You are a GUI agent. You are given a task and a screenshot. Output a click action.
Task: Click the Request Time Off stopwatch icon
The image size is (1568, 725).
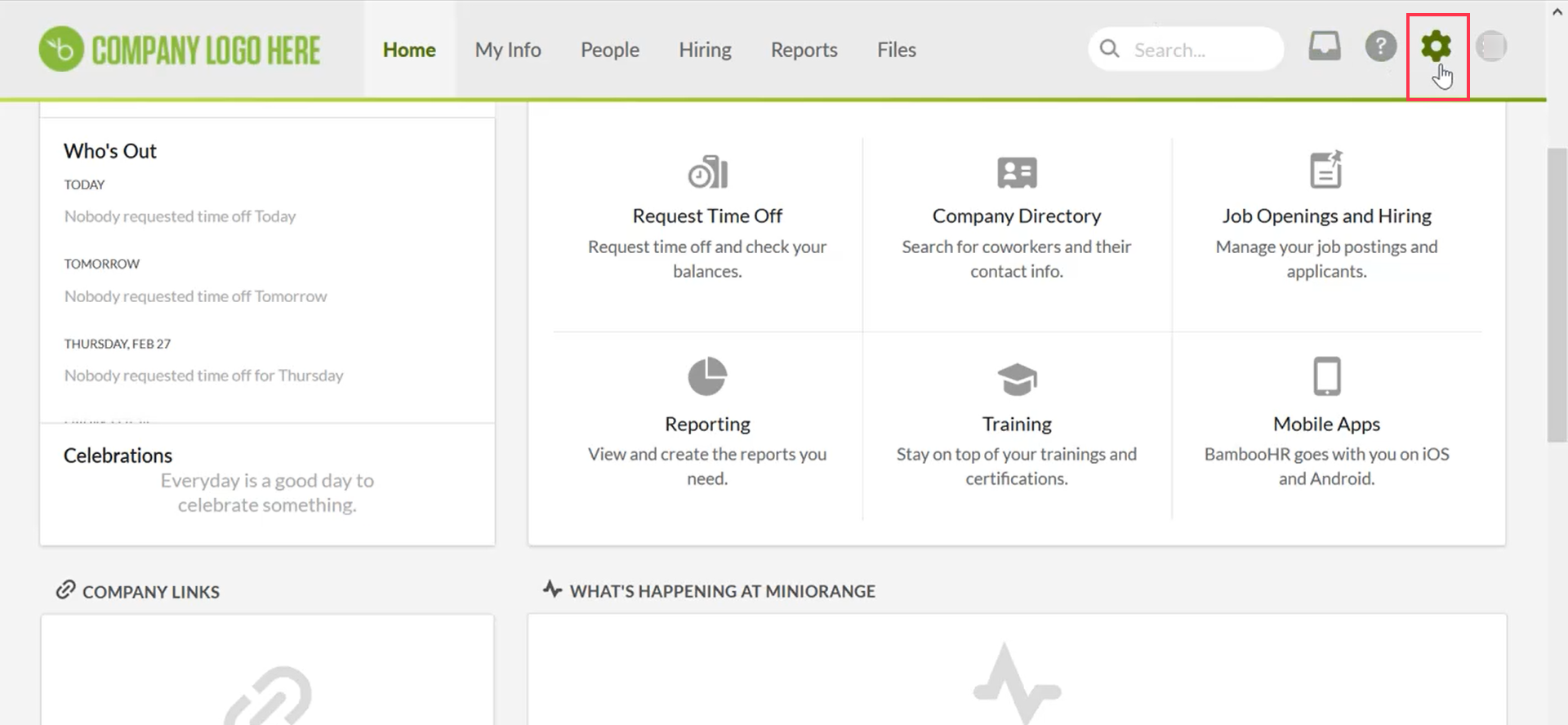point(707,171)
